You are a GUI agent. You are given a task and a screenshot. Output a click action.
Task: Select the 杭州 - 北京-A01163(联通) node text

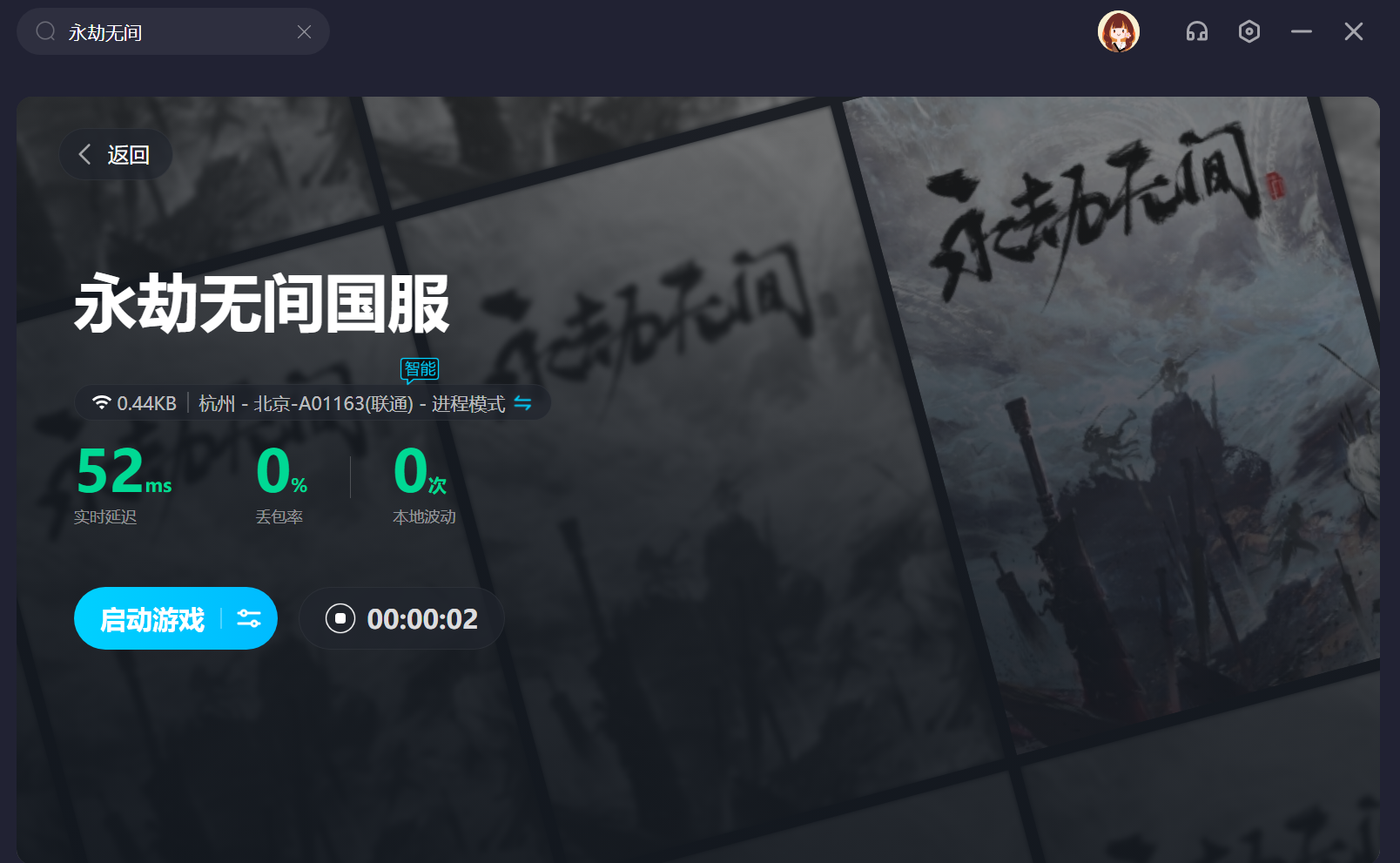coord(306,404)
